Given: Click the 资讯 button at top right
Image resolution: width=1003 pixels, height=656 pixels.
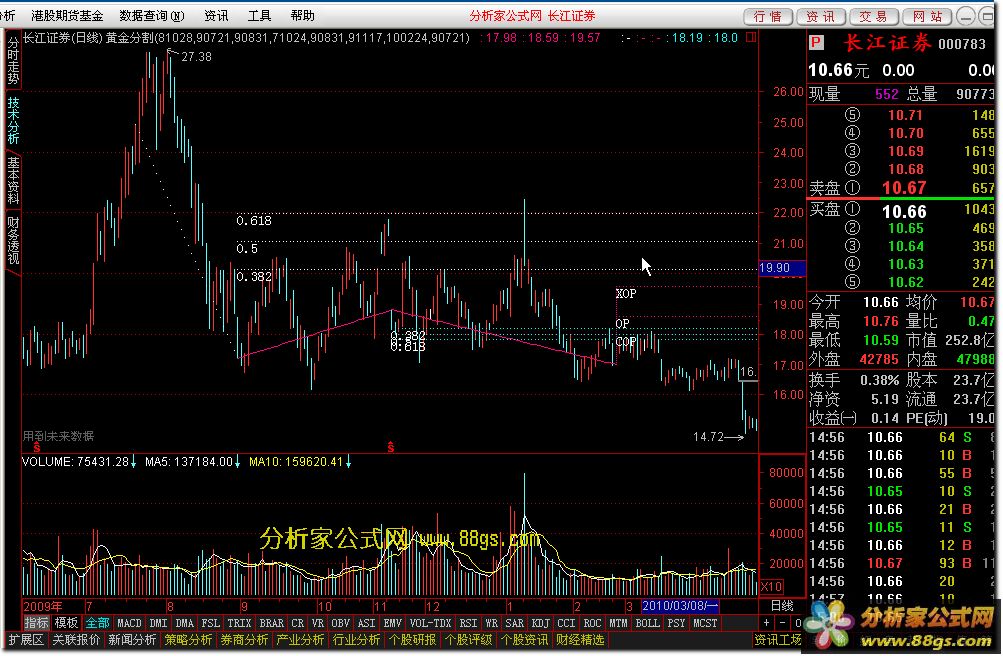Looking at the screenshot, I should click(x=821, y=17).
